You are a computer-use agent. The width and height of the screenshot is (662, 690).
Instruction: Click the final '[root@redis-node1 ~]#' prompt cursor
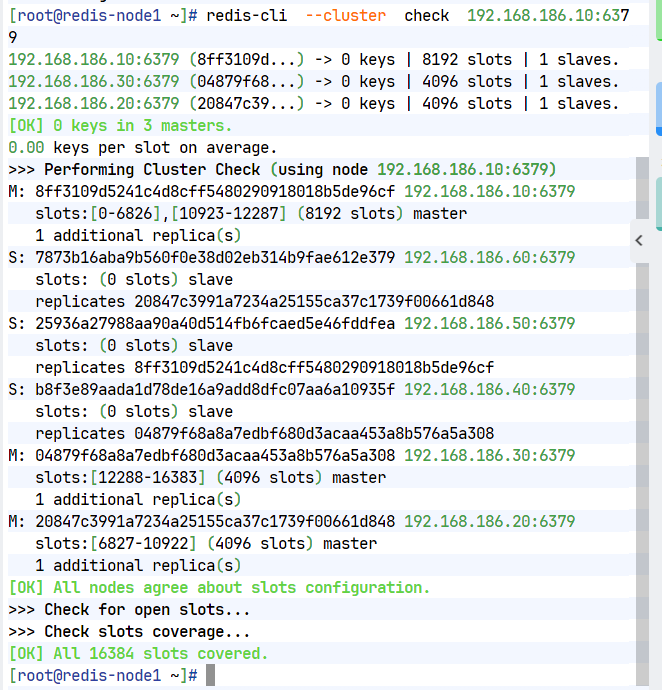click(x=210, y=675)
